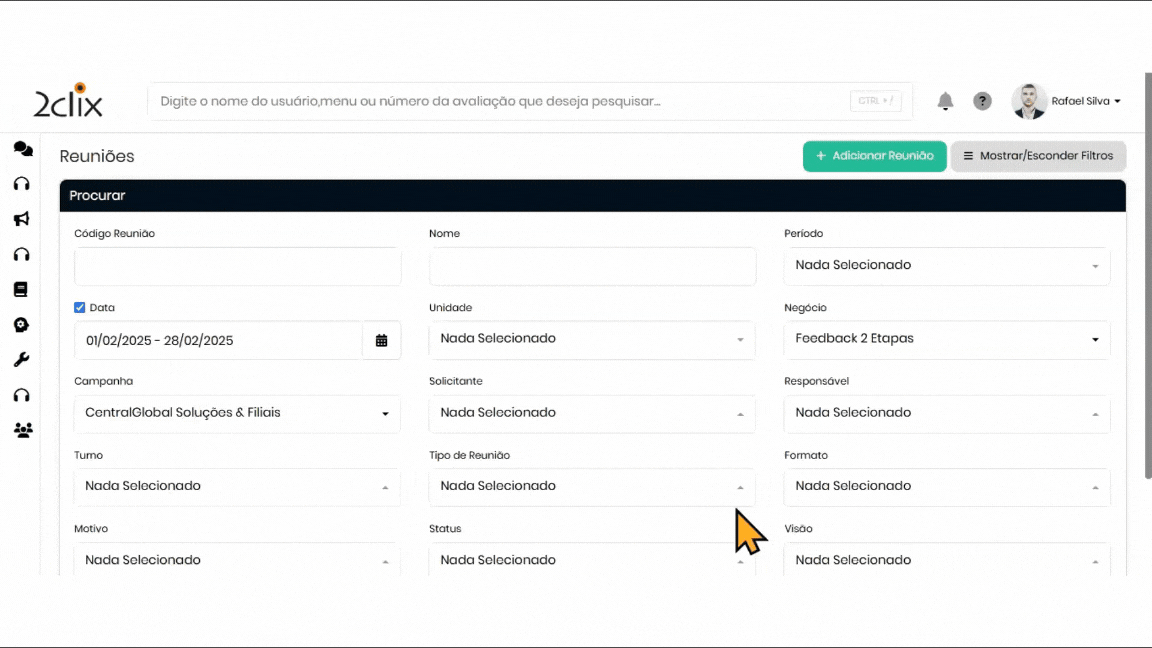This screenshot has height=648, width=1152.
Task: Open the chat bubbles sidebar icon
Action: (x=22, y=149)
